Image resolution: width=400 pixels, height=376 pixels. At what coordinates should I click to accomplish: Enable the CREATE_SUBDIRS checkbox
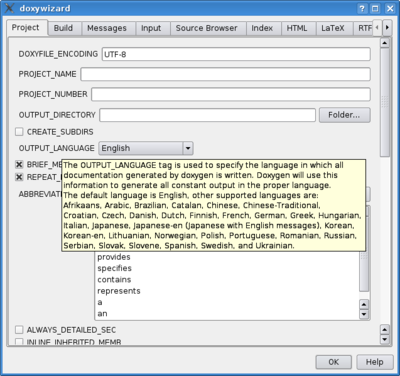pyautogui.click(x=19, y=132)
